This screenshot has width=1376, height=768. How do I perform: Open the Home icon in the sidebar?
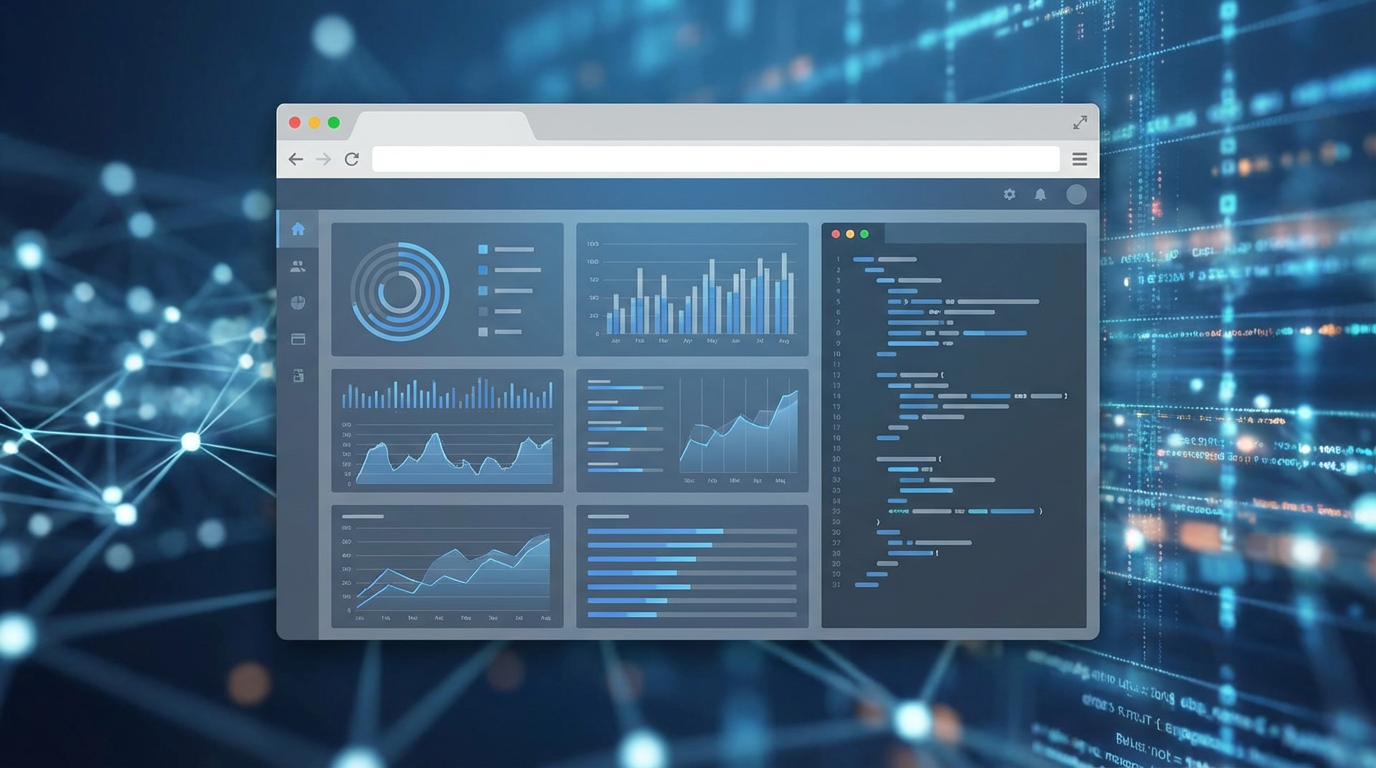pyautogui.click(x=298, y=229)
